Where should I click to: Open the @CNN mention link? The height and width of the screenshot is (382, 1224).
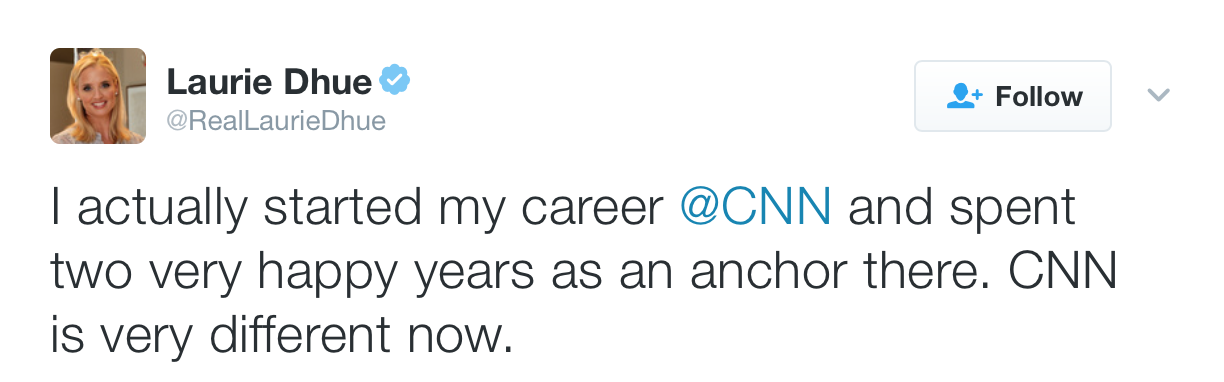click(x=755, y=209)
